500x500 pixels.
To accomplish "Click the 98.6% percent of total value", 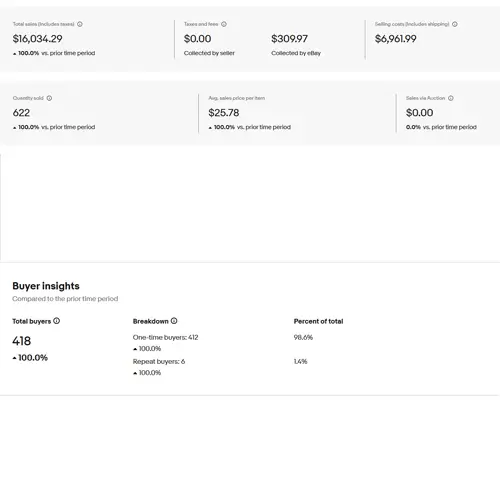I will pyautogui.click(x=303, y=337).
